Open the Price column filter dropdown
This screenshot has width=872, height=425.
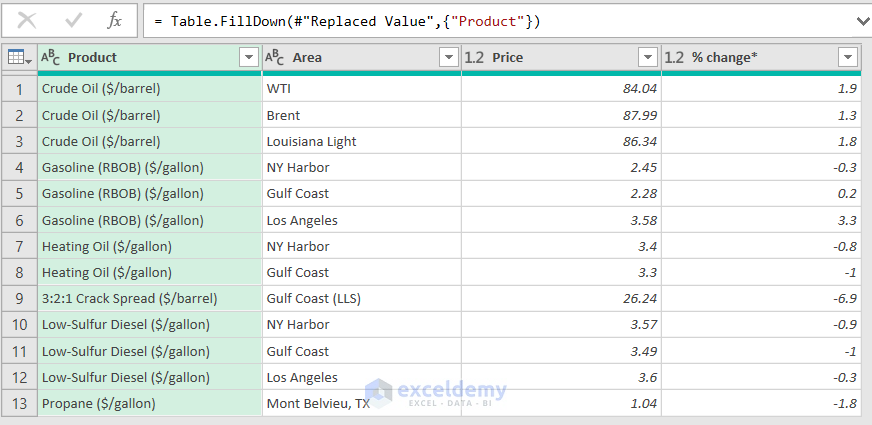648,58
